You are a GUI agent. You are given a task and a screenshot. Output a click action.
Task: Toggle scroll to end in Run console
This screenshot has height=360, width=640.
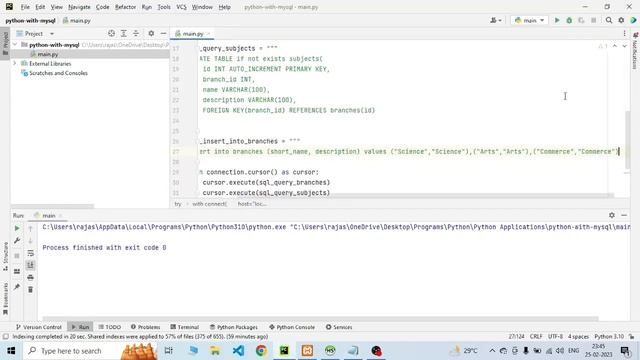[31, 265]
